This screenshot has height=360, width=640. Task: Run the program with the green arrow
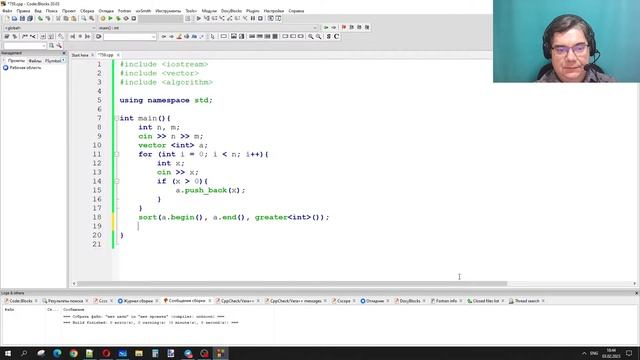pyautogui.click(x=110, y=18)
